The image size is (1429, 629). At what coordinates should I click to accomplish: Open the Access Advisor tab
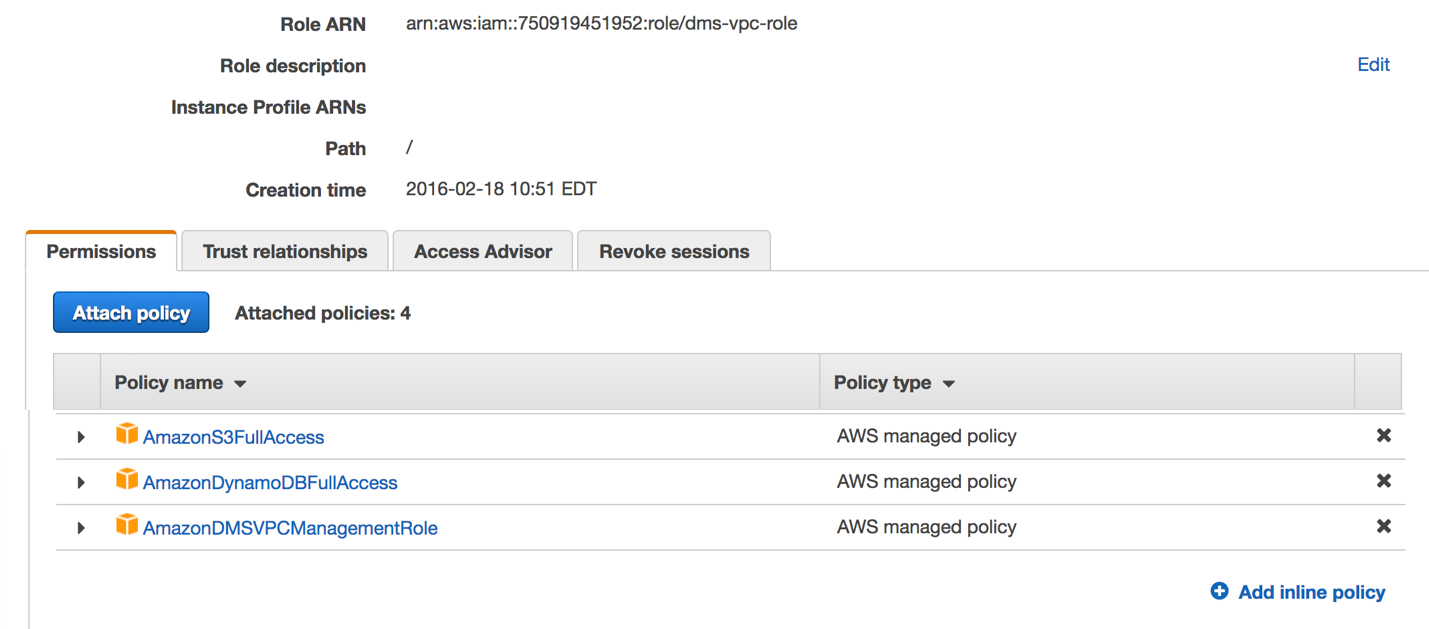[x=483, y=252]
